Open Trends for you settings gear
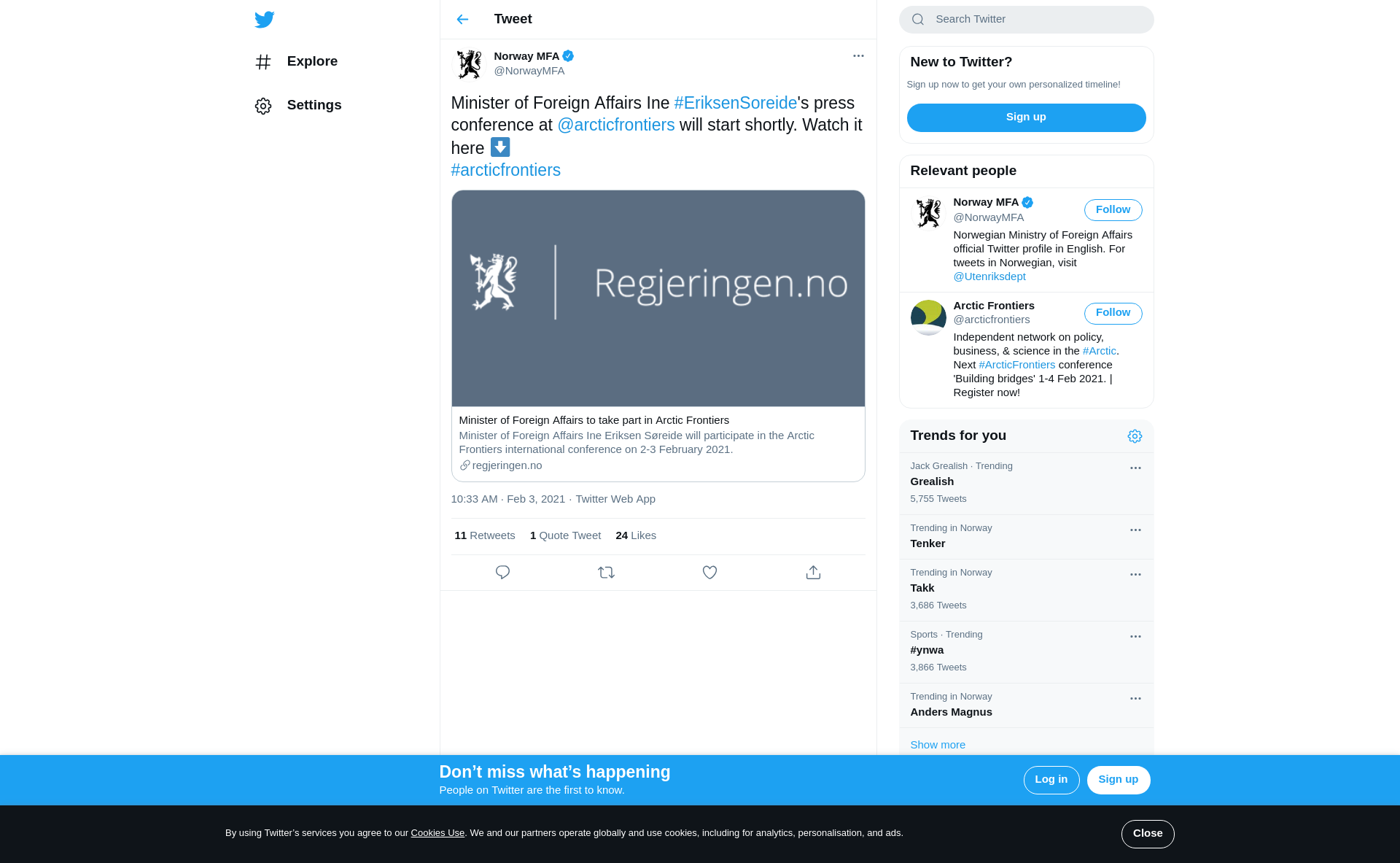 pyautogui.click(x=1135, y=436)
